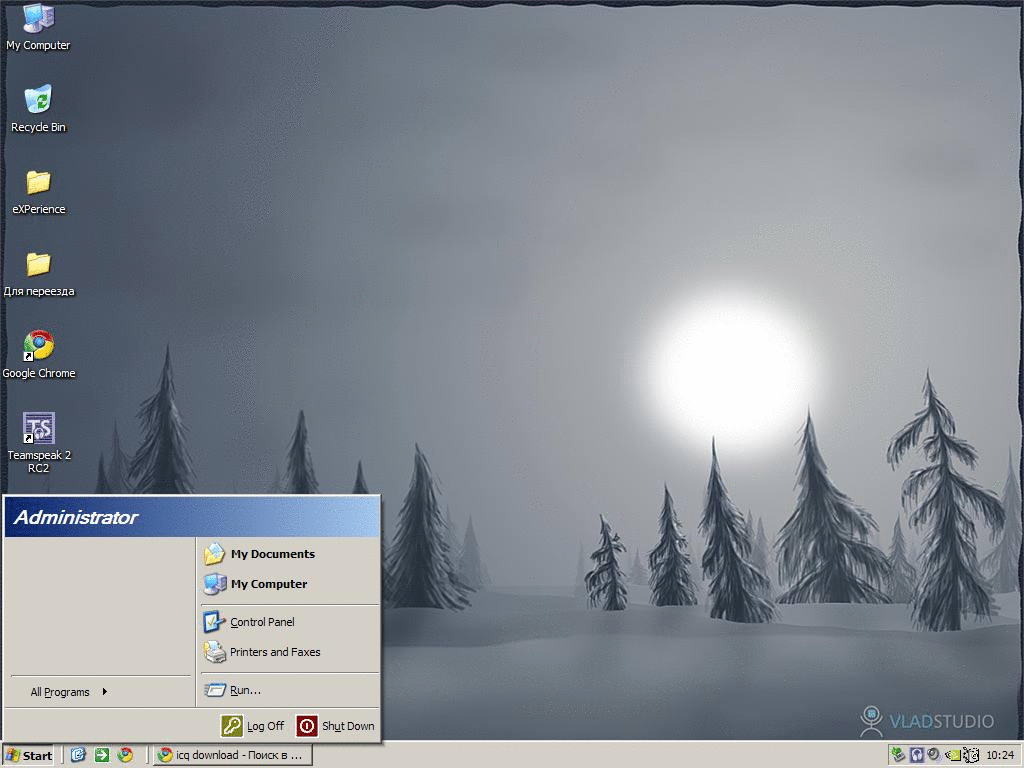Click the 10:24 clock in the tray
This screenshot has height=768, width=1024.
[x=1000, y=755]
